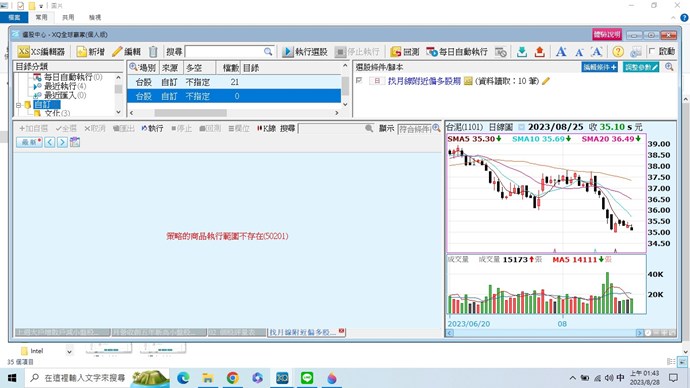Screen dimensions: 690x388
Task: Open help with yellow question mark icon
Action: (x=618, y=51)
